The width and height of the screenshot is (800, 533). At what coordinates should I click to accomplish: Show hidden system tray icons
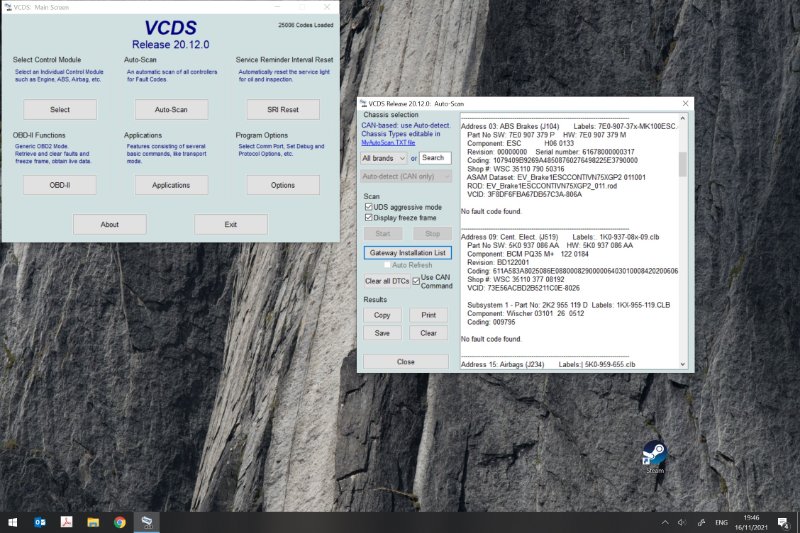[665, 522]
